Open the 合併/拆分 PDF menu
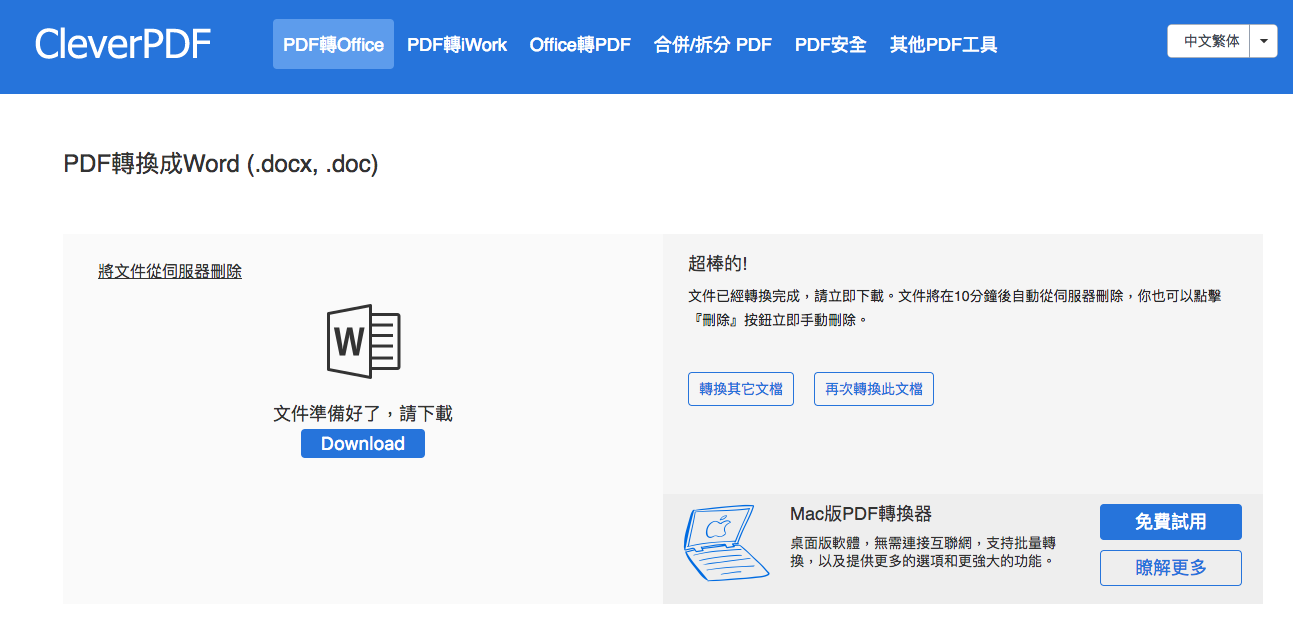 (x=712, y=44)
